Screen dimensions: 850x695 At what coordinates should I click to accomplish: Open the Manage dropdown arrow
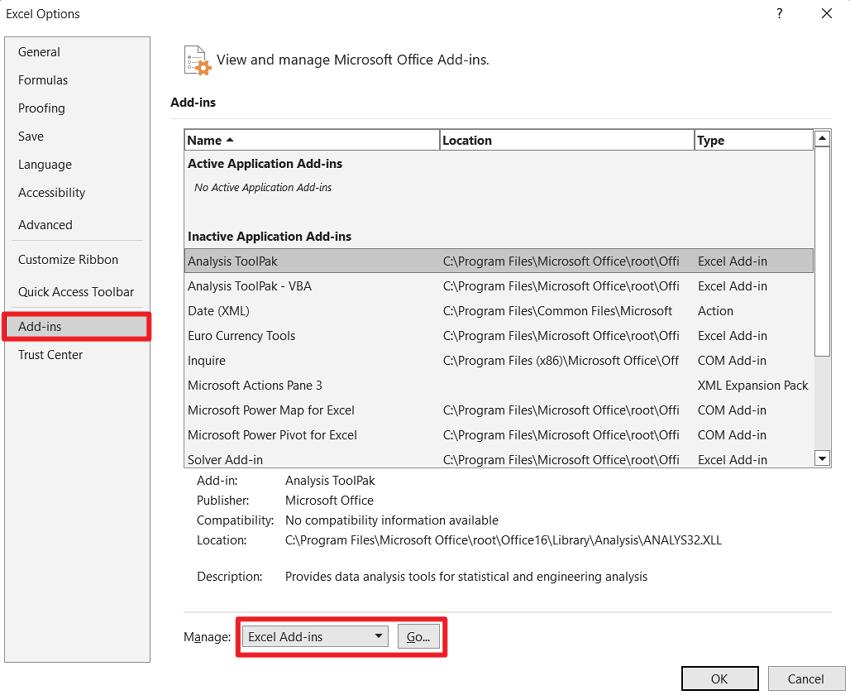(x=379, y=636)
